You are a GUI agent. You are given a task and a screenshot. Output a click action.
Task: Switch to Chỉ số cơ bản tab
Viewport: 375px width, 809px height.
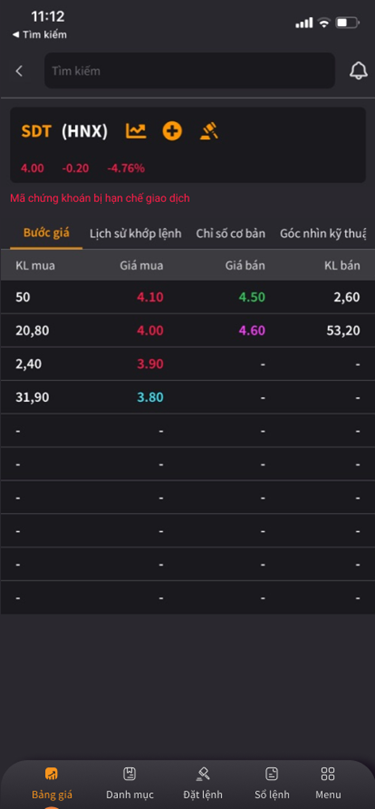pos(231,234)
